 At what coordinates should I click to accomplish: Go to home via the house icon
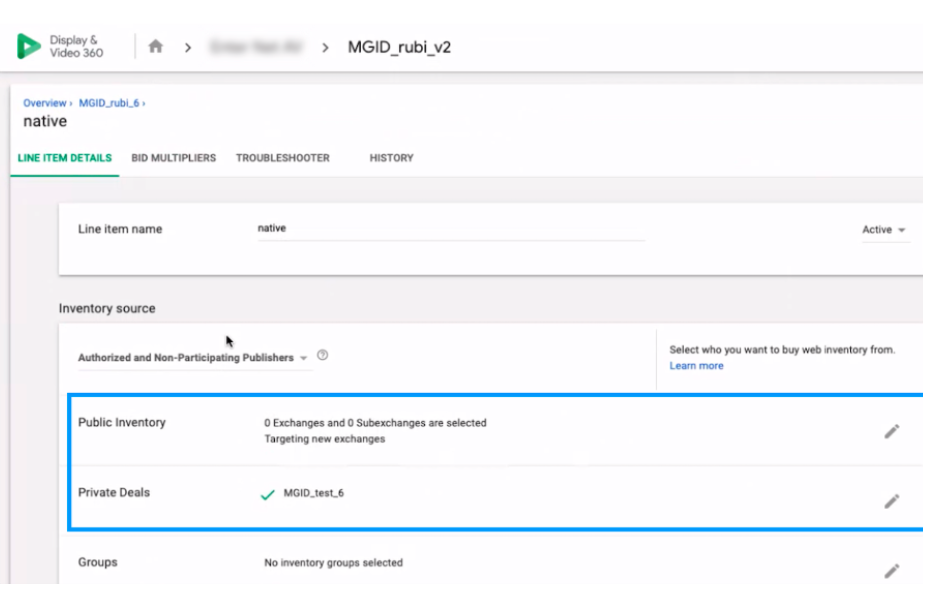pos(155,46)
